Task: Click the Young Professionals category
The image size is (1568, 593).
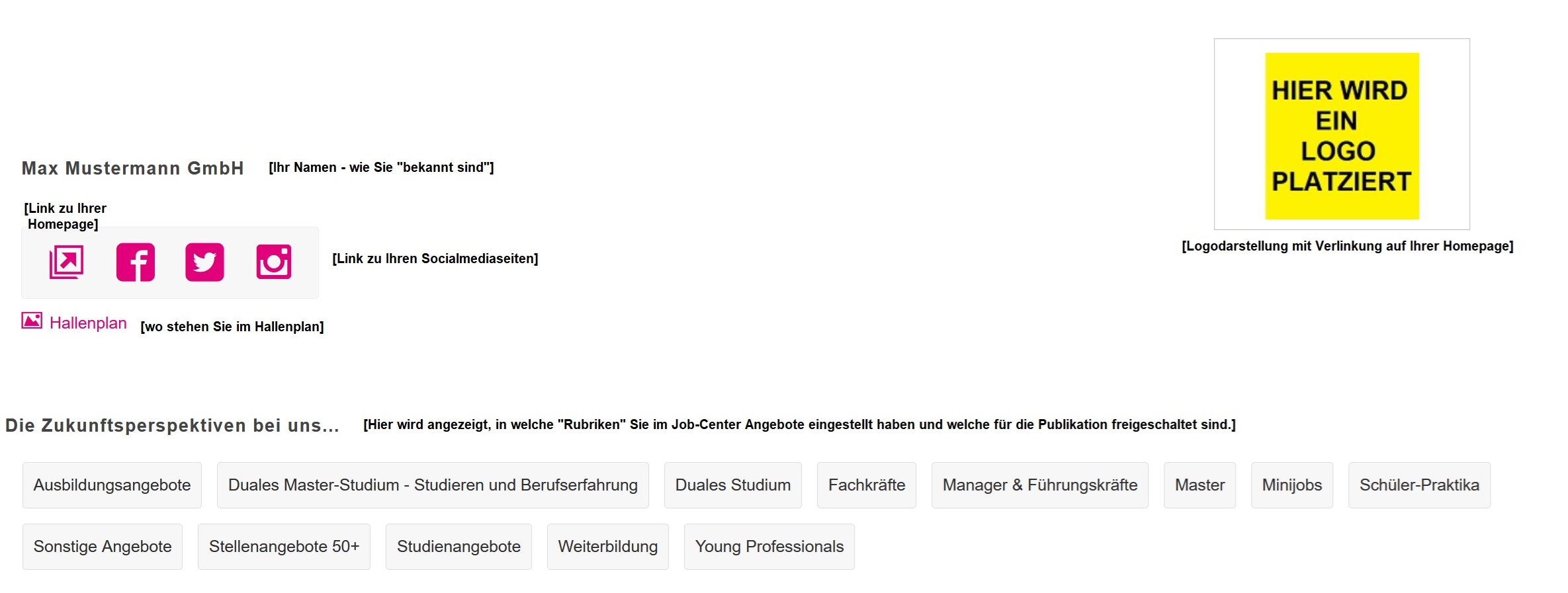Action: click(769, 547)
